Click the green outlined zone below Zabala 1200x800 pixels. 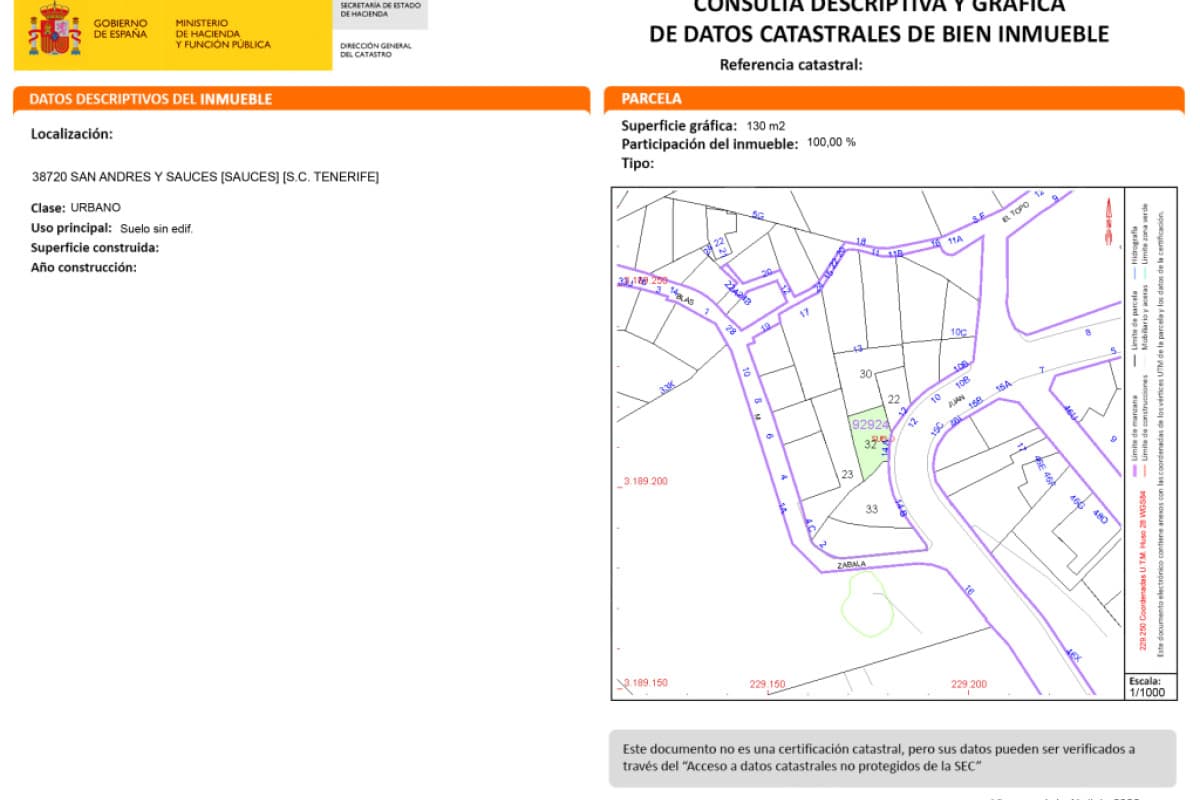click(x=867, y=602)
